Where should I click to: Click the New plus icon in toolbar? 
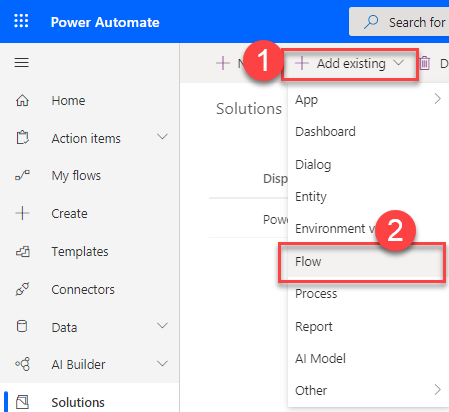(x=223, y=63)
